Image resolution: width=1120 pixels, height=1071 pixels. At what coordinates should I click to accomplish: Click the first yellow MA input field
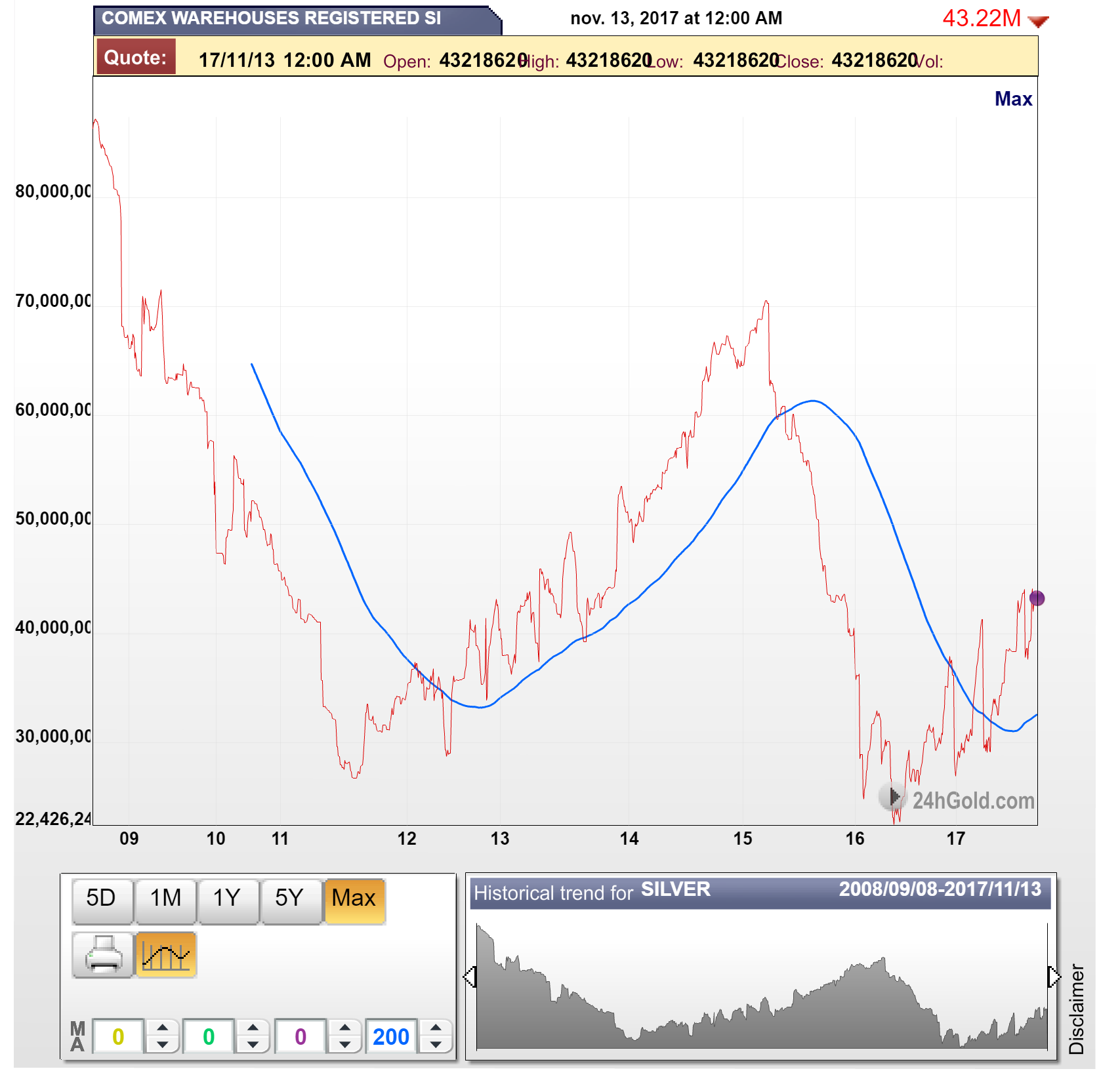(118, 1036)
